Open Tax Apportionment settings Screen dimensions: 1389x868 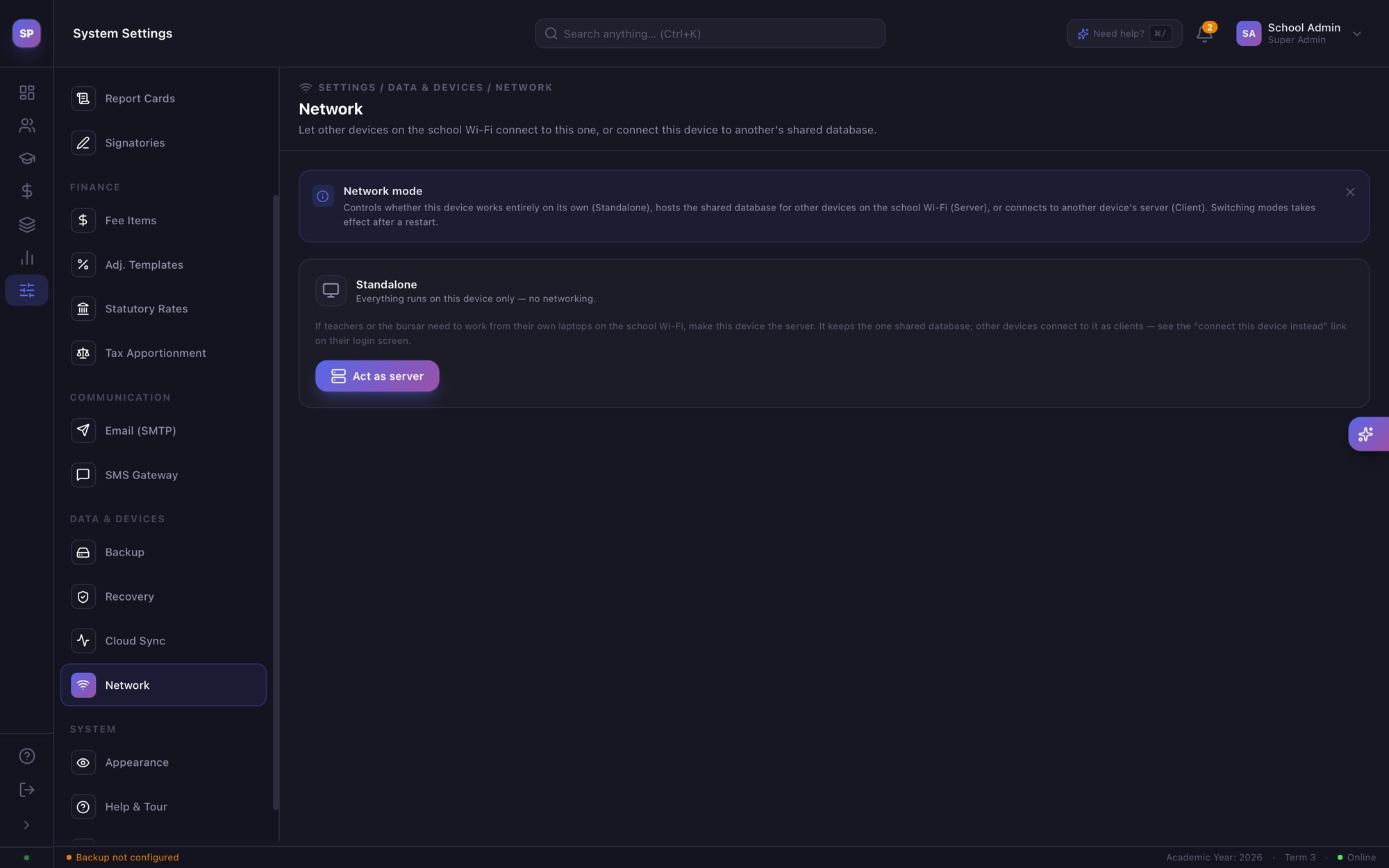coord(163,353)
